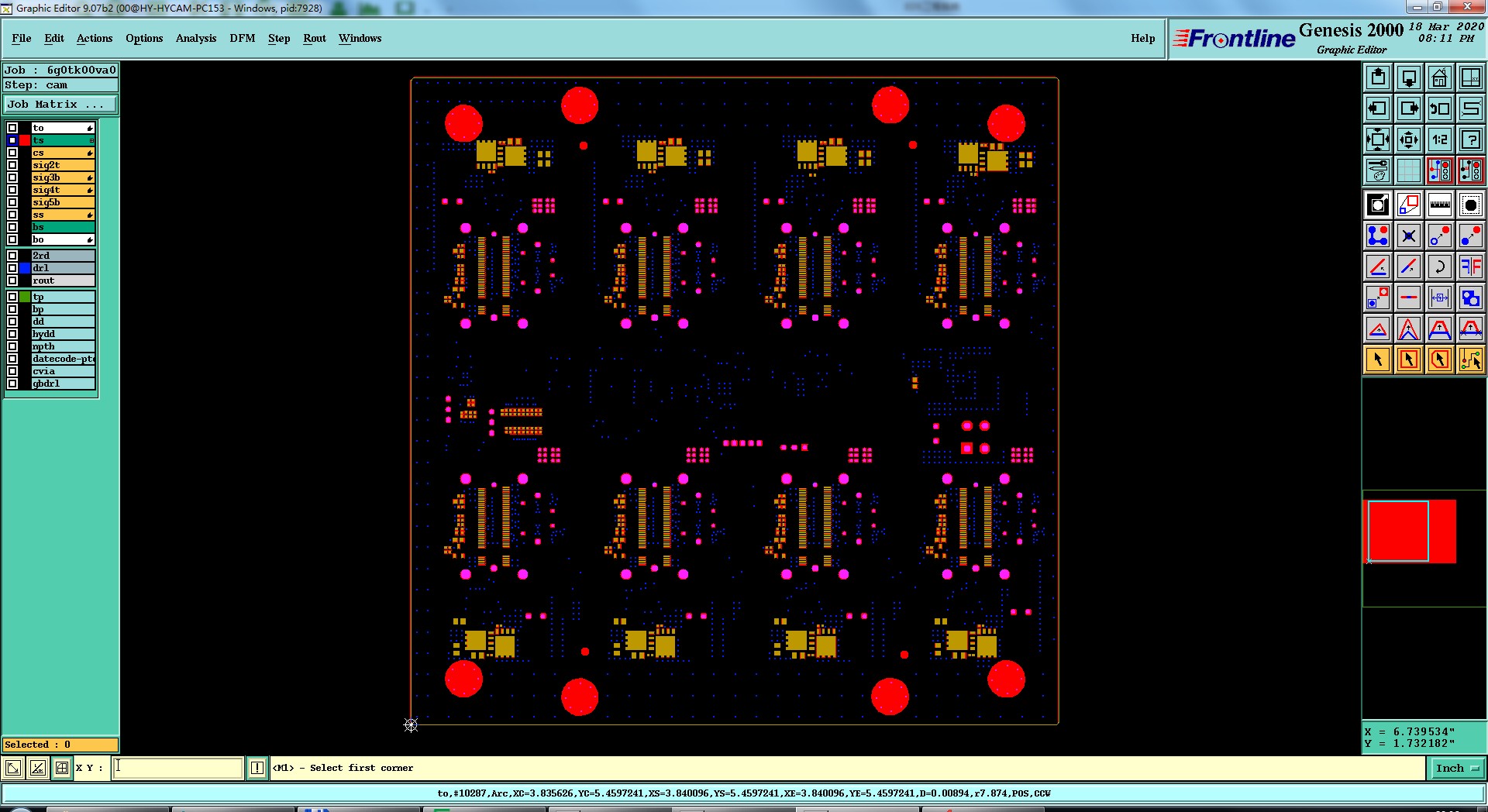Image resolution: width=1488 pixels, height=812 pixels.
Task: Toggle the 'tp' layer checkbox
Action: pos(12,297)
